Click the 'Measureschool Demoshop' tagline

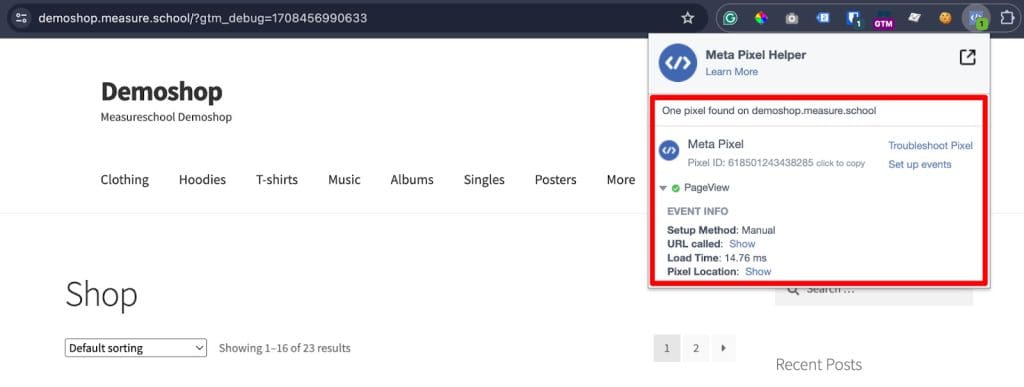166,117
